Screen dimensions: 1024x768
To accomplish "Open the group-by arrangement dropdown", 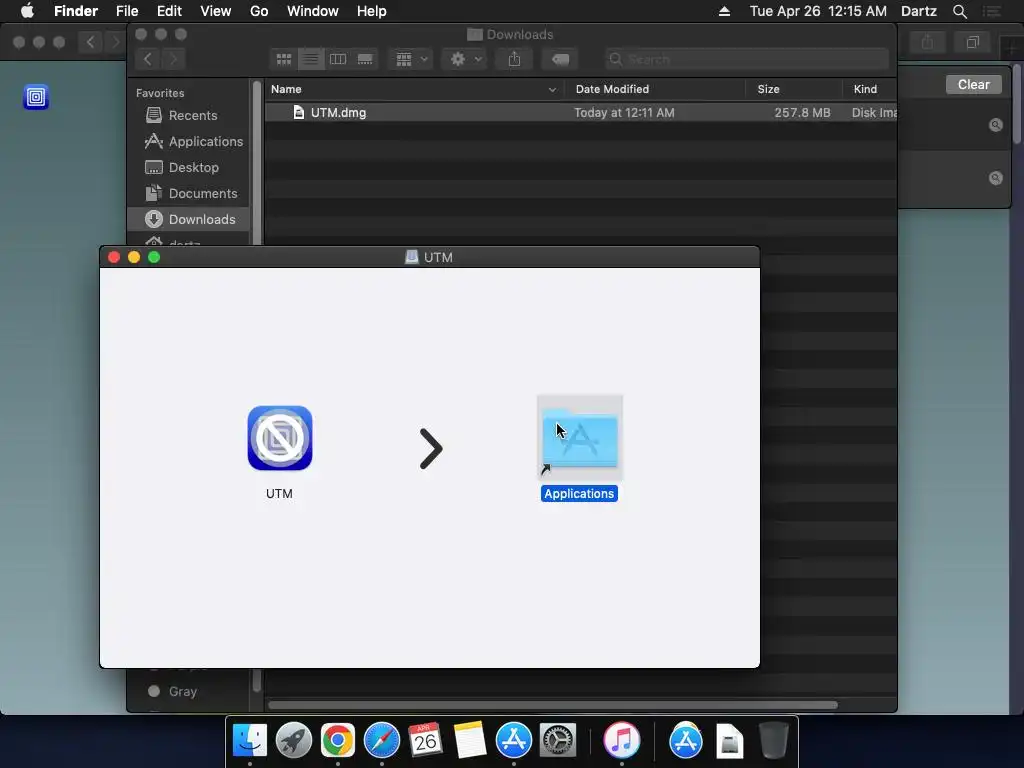I will pyautogui.click(x=411, y=59).
